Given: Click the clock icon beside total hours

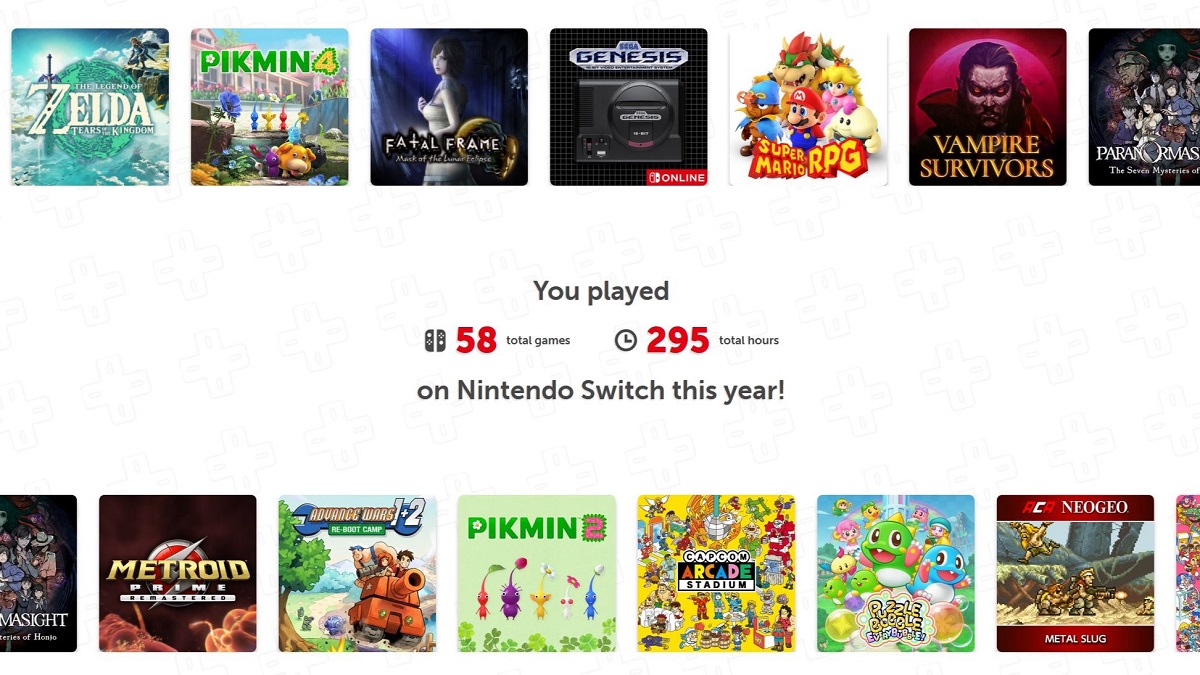Looking at the screenshot, I should pyautogui.click(x=628, y=340).
